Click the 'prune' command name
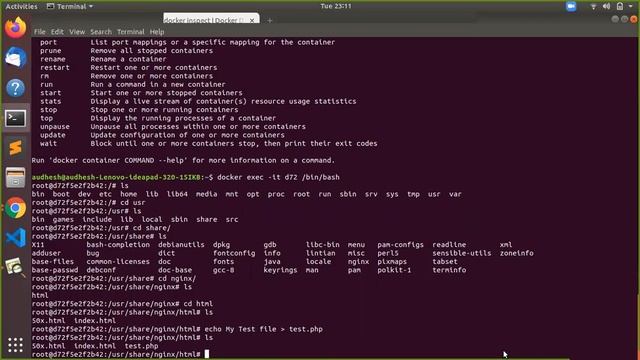The image size is (640, 360). pos(51,51)
